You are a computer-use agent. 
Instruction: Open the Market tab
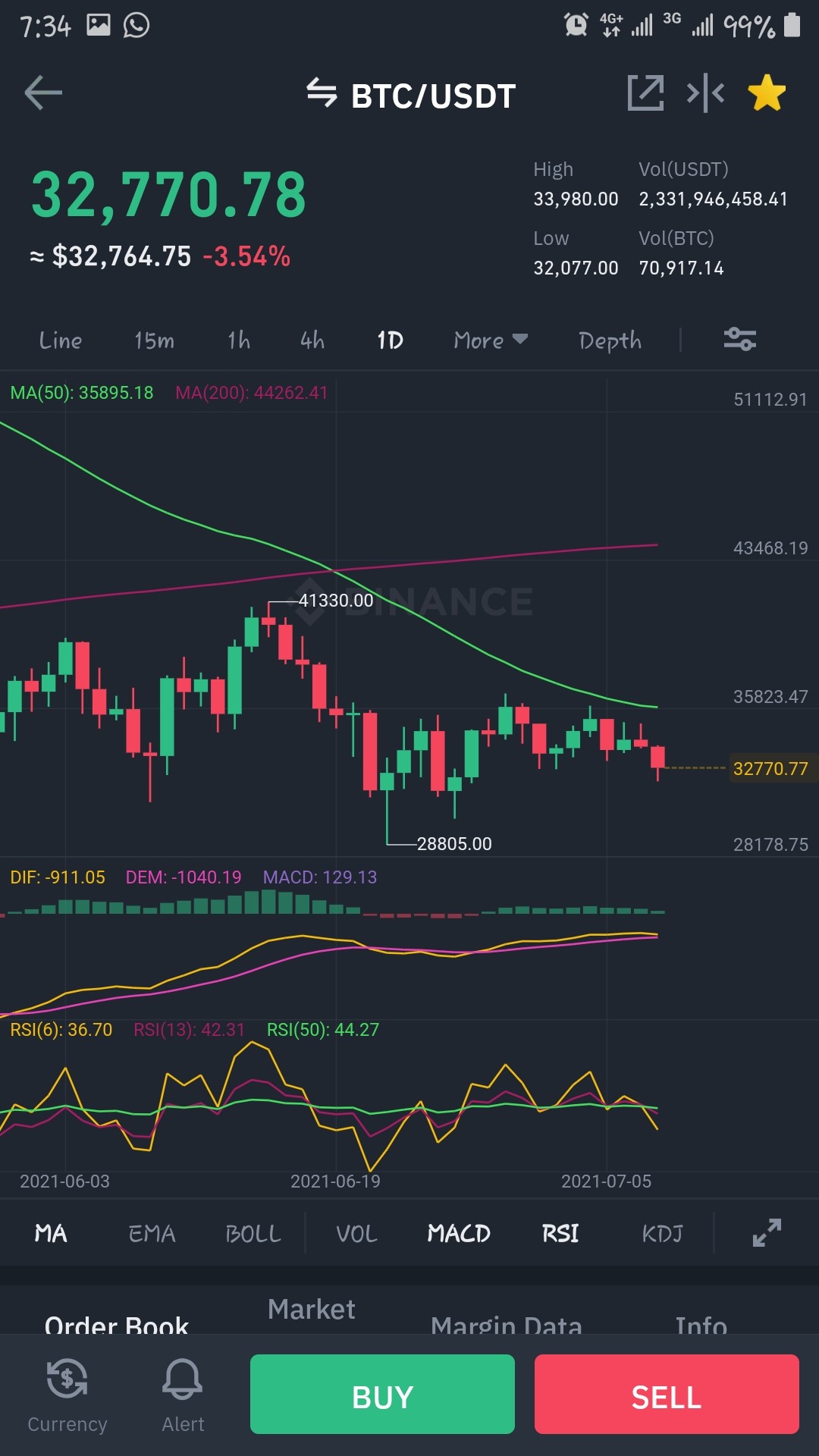pos(312,1310)
